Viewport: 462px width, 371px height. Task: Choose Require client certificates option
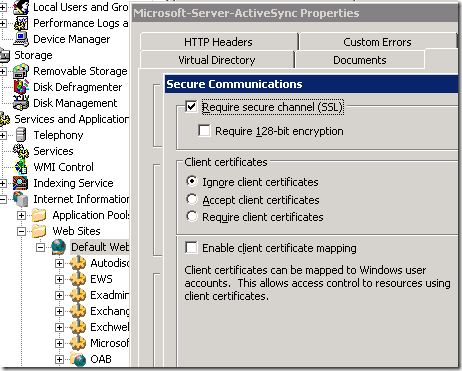192,217
